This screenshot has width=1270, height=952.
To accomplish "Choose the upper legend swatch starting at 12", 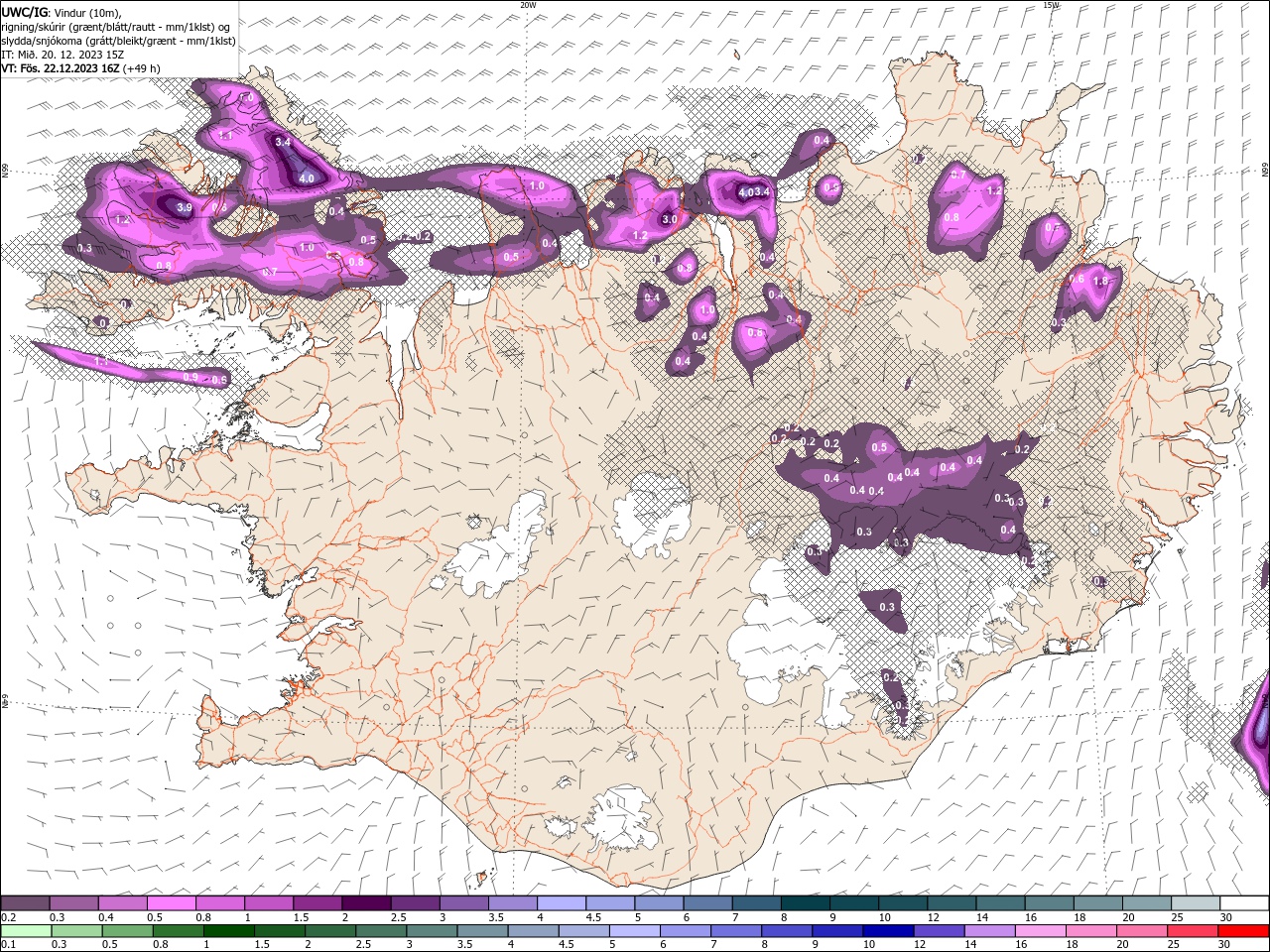I will click(952, 903).
